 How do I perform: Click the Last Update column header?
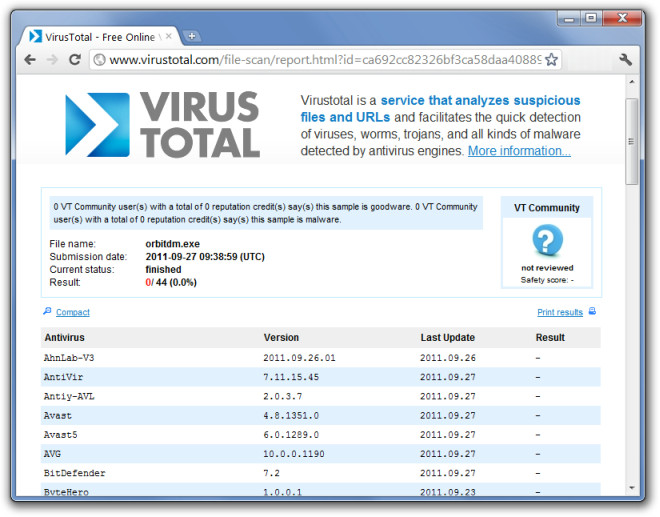coord(447,338)
